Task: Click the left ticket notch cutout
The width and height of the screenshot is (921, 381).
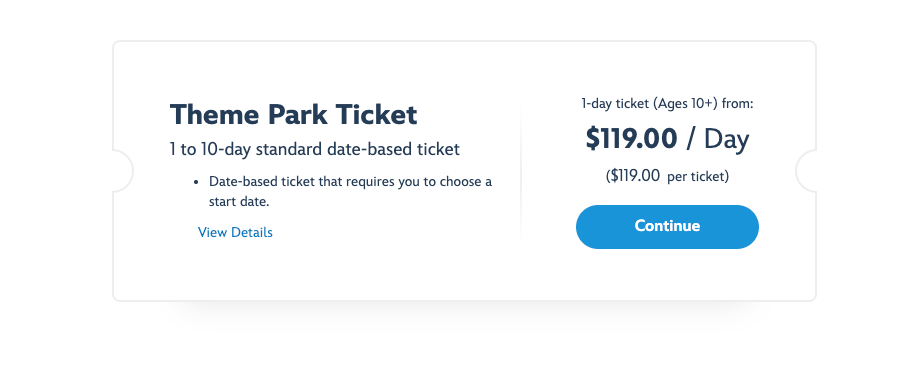Action: (x=123, y=171)
